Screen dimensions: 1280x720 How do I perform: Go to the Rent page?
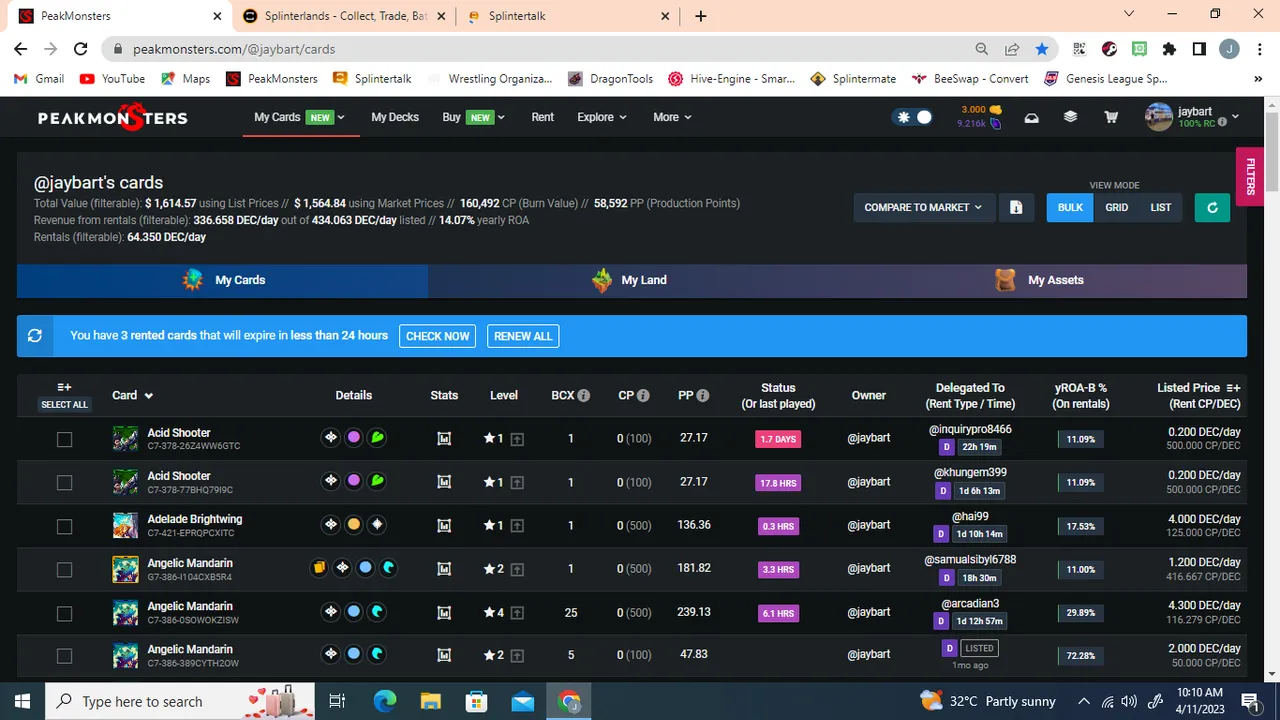tap(543, 117)
